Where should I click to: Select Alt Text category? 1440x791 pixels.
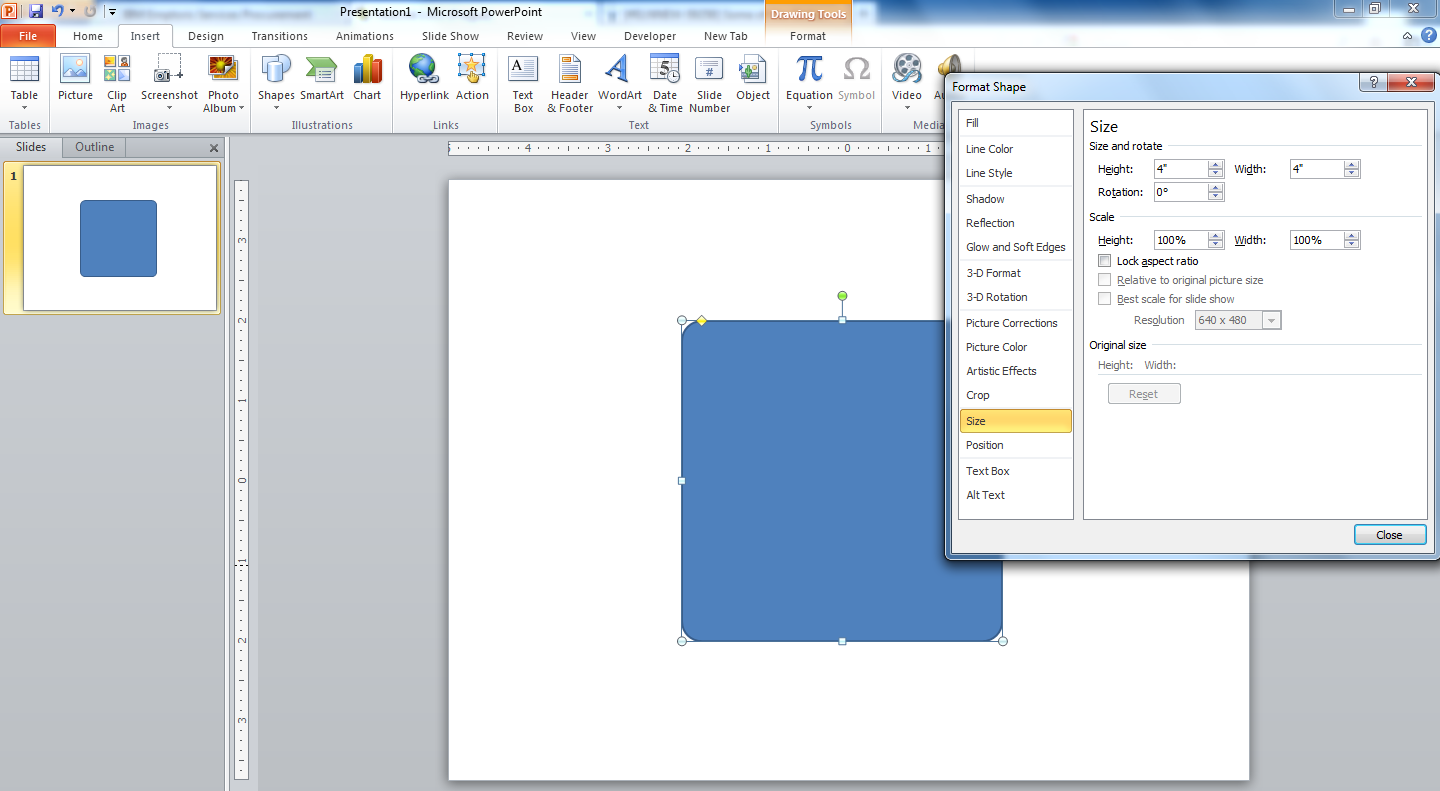1015,495
